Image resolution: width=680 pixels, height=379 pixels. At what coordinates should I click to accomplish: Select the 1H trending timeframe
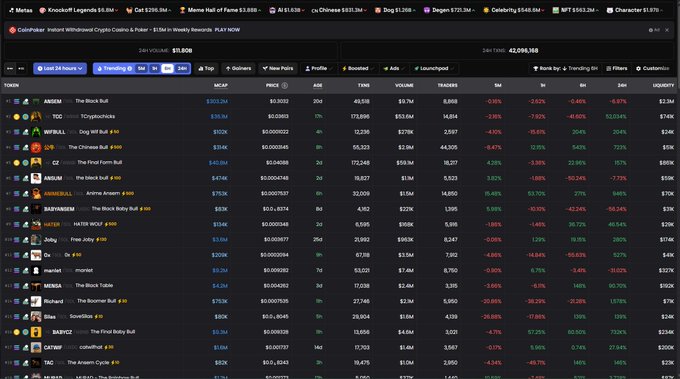(x=154, y=69)
